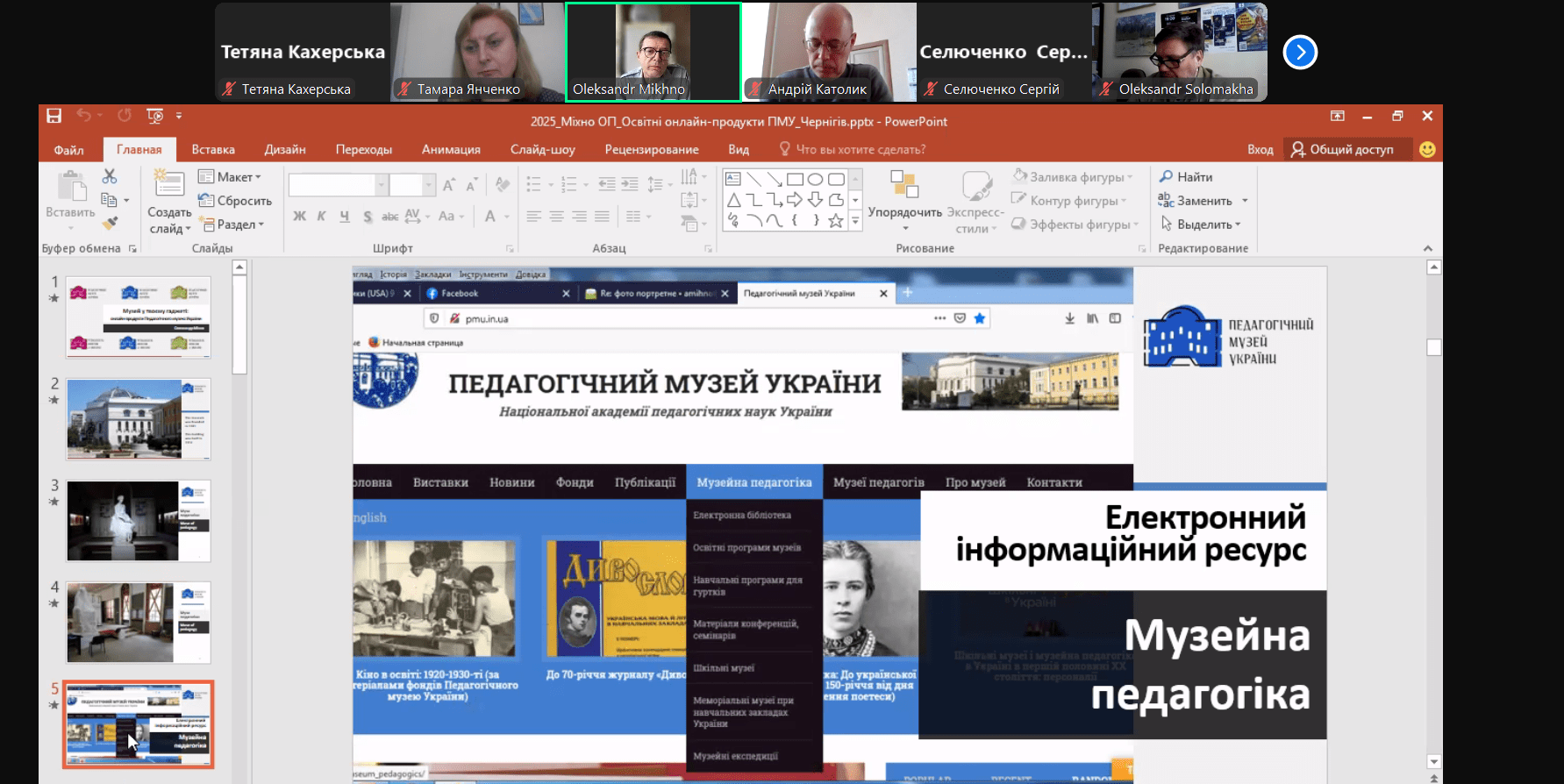The height and width of the screenshot is (784, 1564).
Task: Click the slide panel vertical scrollbar
Action: pos(239,324)
